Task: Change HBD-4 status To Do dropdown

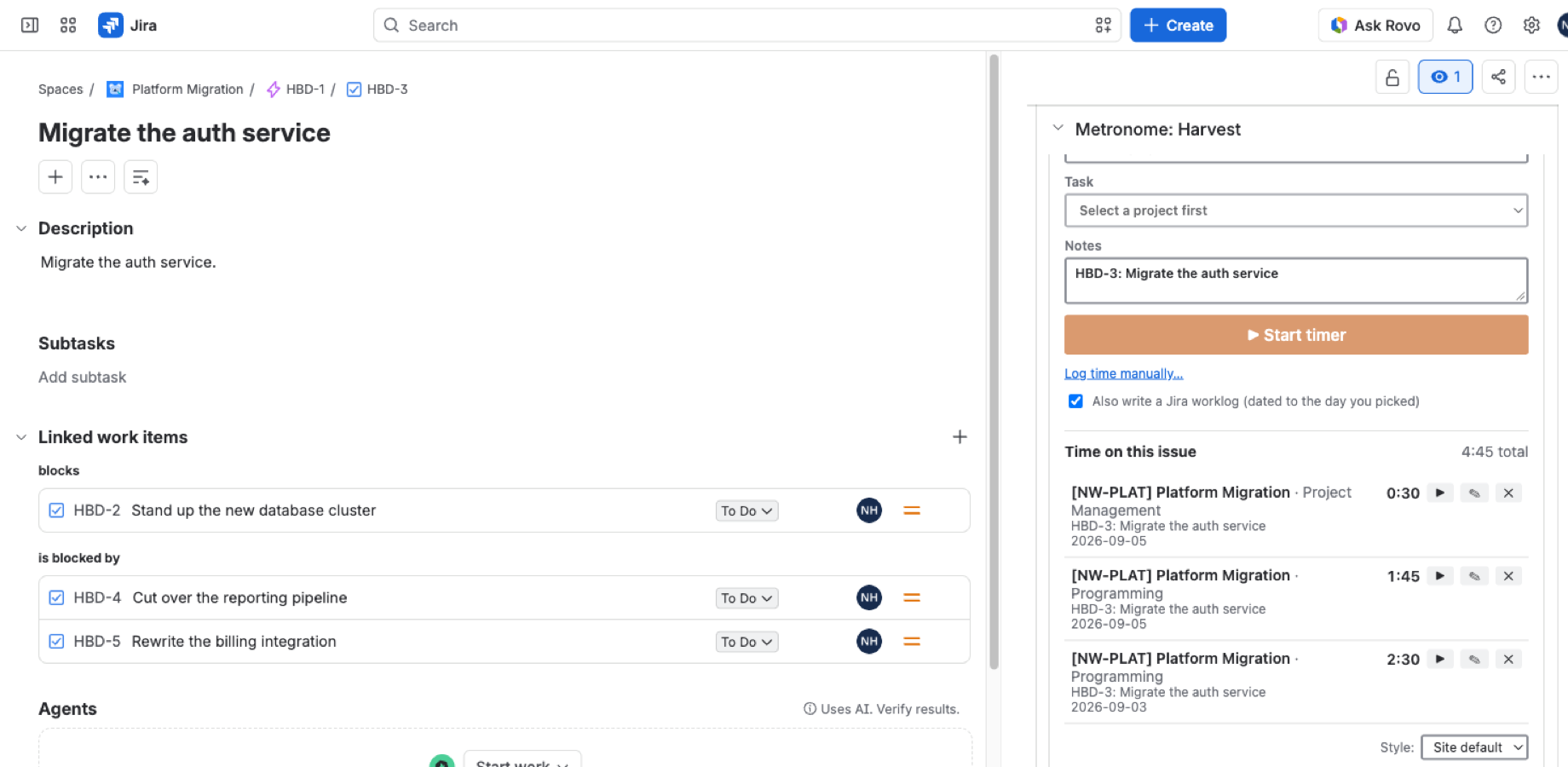Action: [747, 598]
